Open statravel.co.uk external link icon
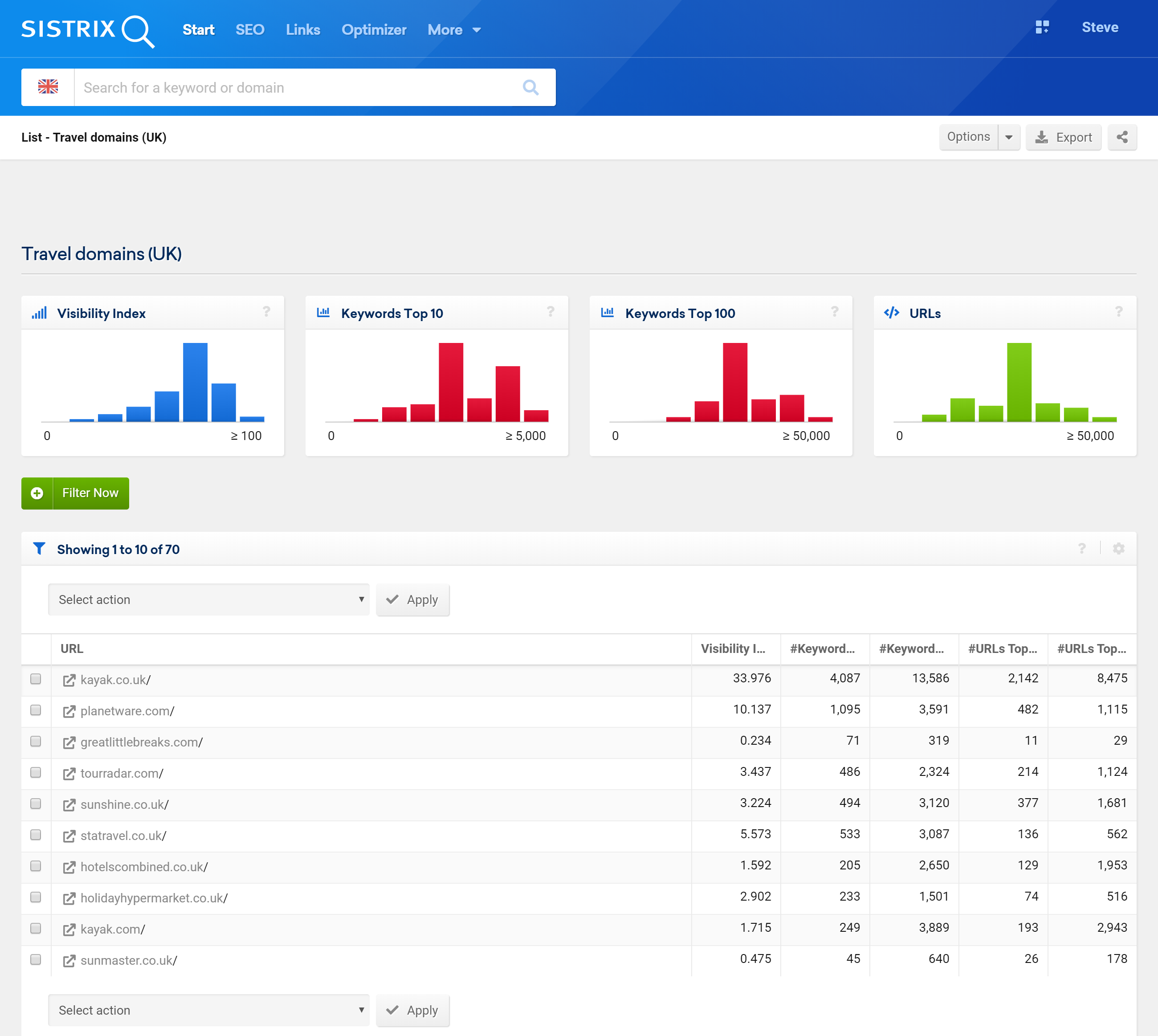The height and width of the screenshot is (1036, 1158). point(69,836)
